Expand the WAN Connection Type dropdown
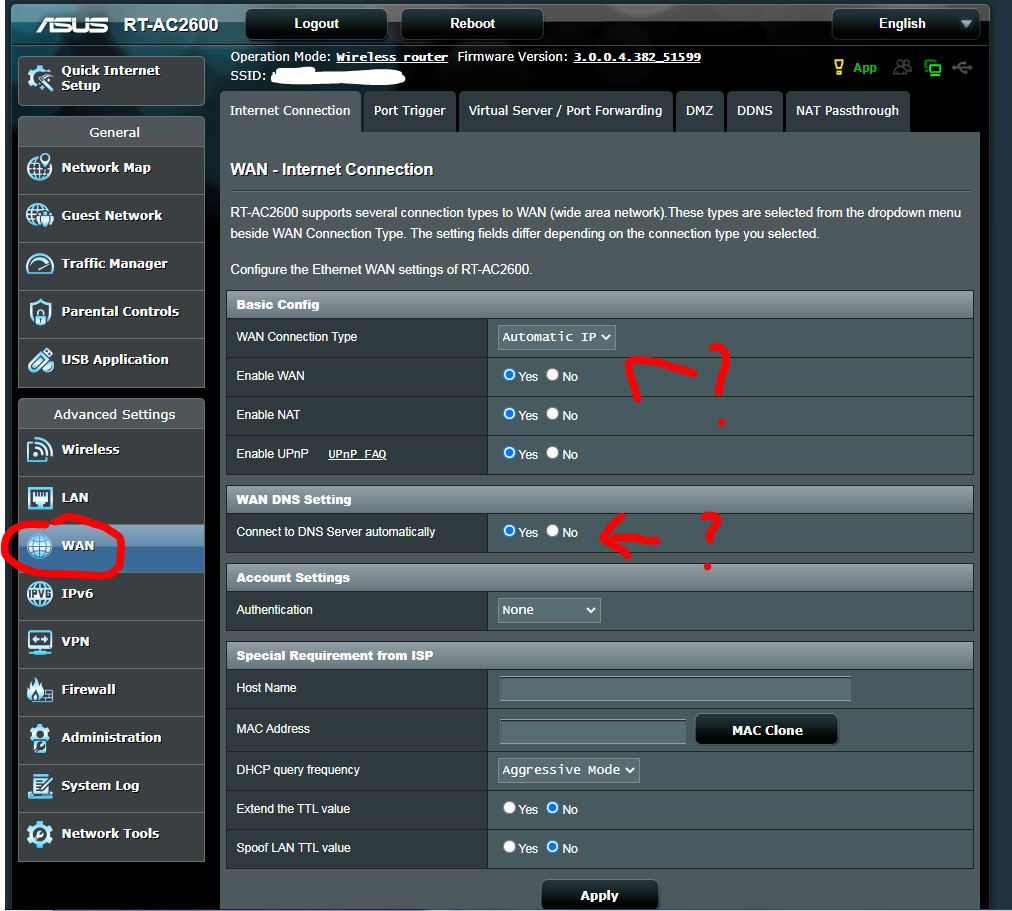This screenshot has width=1012, height=911. (557, 337)
